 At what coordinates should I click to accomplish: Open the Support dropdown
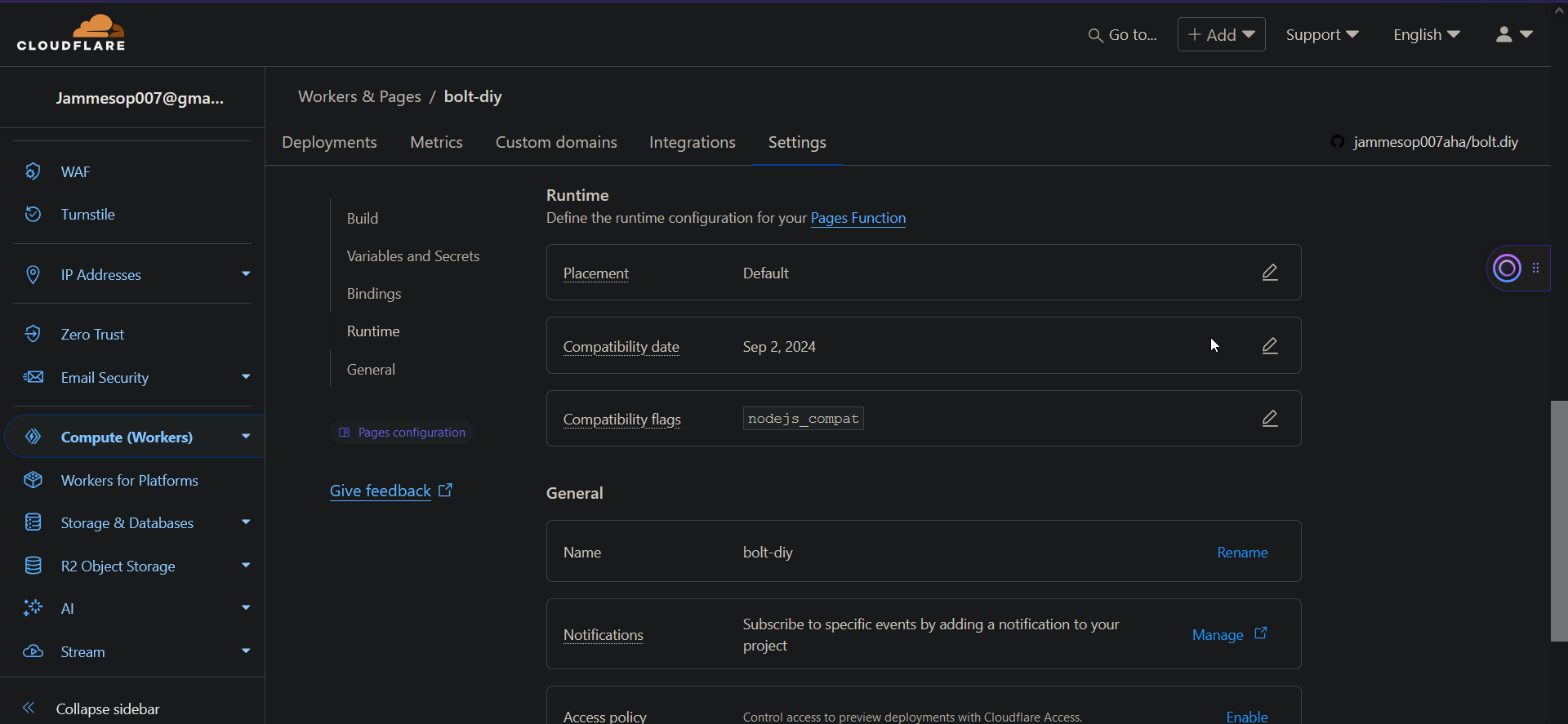[1322, 34]
